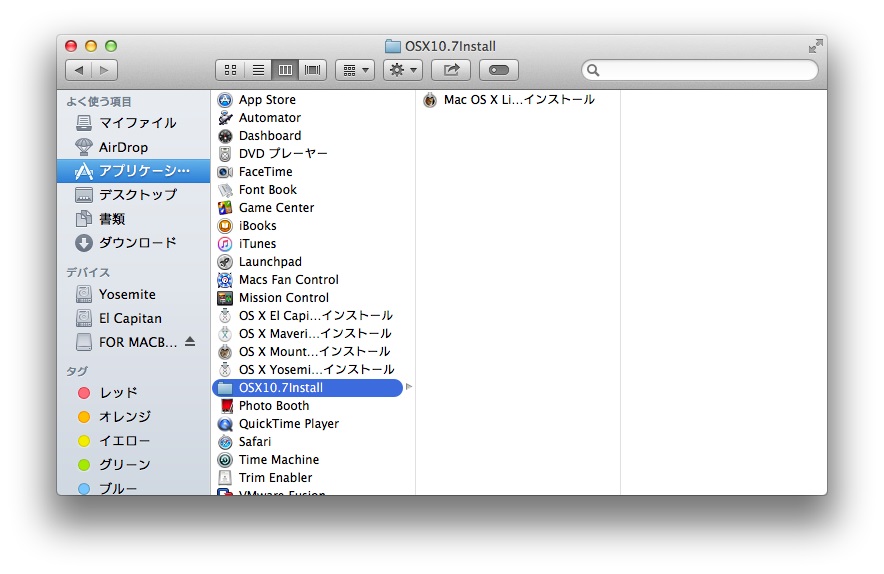Open デスクトップ in the sidebar
Viewport: 884px width, 574px height.
tap(134, 195)
